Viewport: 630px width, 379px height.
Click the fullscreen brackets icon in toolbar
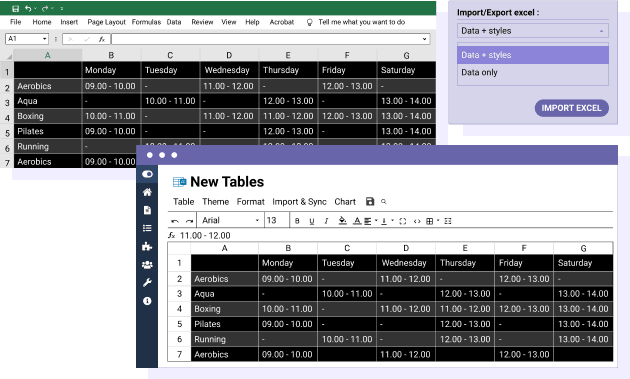tap(403, 221)
